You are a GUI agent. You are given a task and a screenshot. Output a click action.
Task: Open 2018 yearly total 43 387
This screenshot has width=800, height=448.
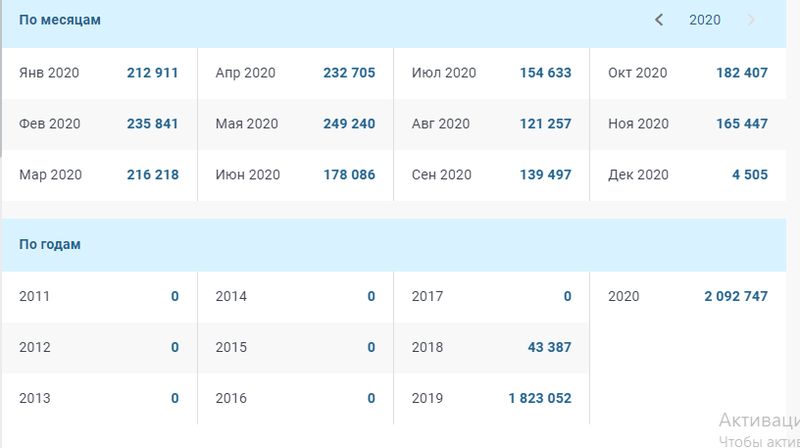(x=549, y=347)
